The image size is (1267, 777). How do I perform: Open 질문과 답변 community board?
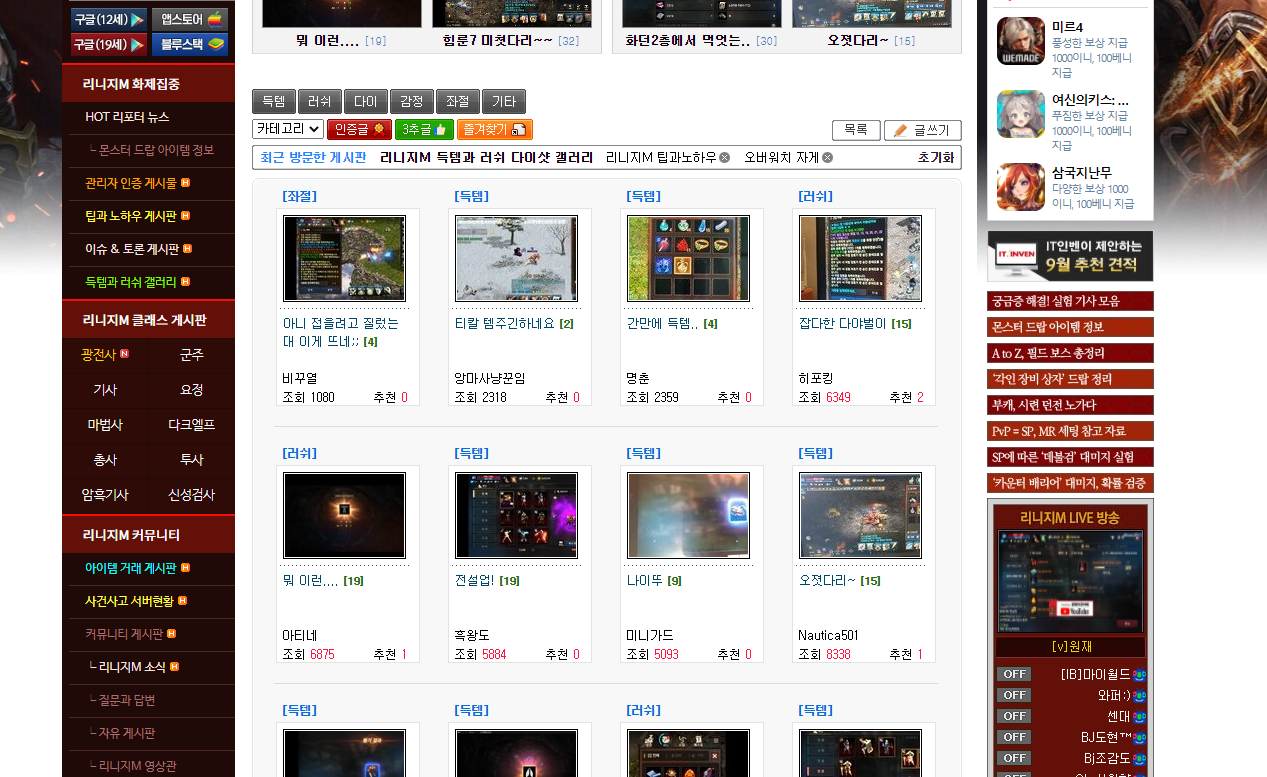[x=127, y=700]
